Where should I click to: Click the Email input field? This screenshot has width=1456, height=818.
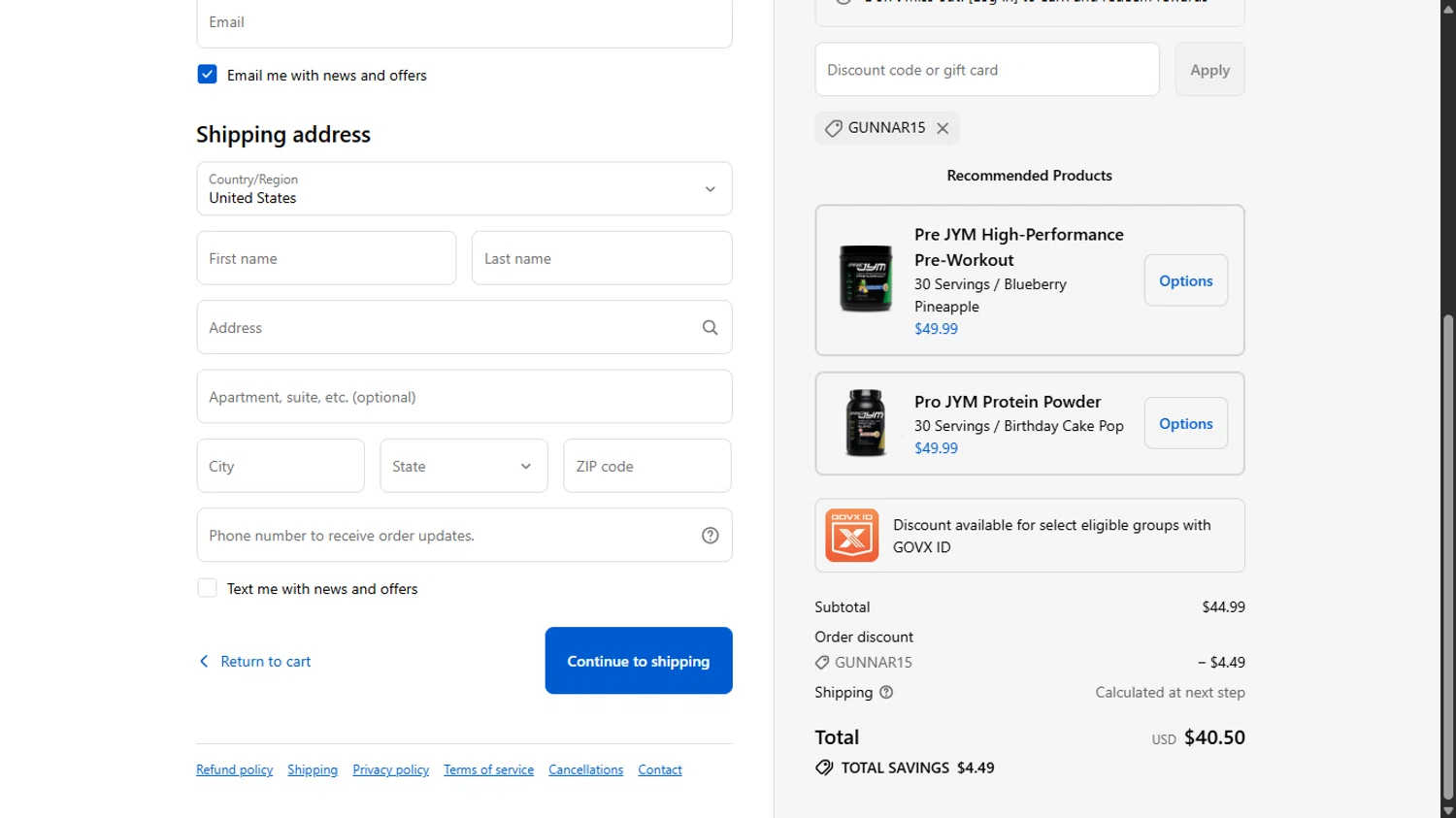(x=464, y=21)
